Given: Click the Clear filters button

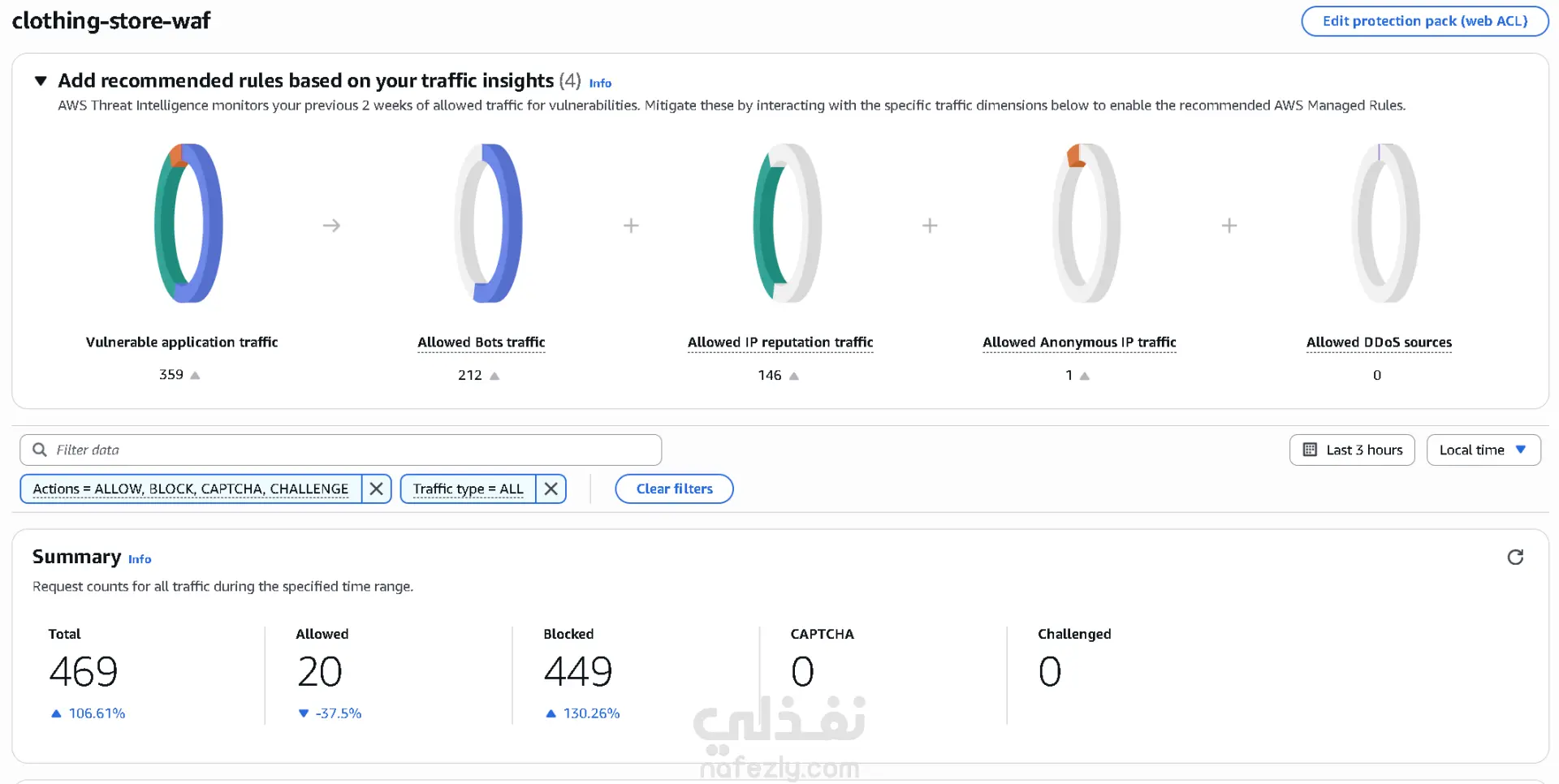Looking at the screenshot, I should tap(674, 489).
